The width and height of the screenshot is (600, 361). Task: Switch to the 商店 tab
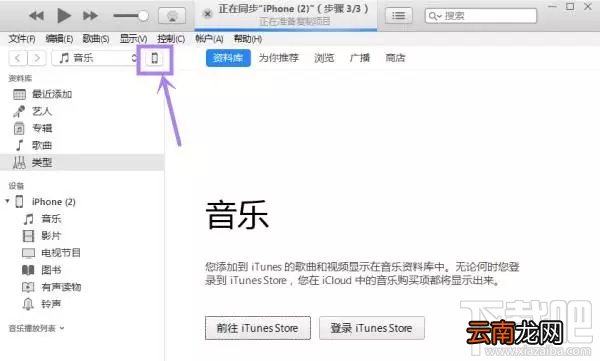[395, 58]
